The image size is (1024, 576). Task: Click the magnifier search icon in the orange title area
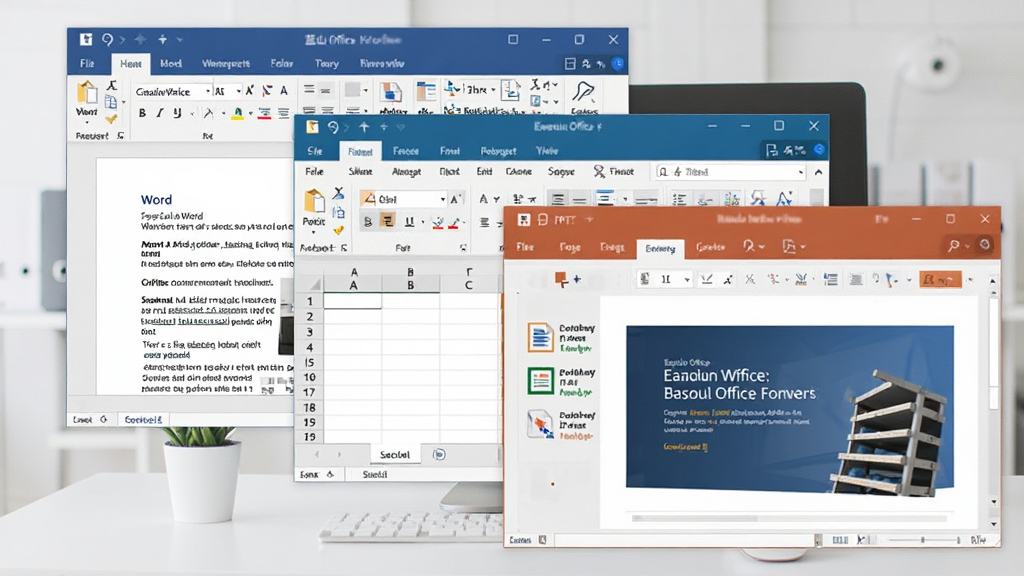[x=954, y=245]
